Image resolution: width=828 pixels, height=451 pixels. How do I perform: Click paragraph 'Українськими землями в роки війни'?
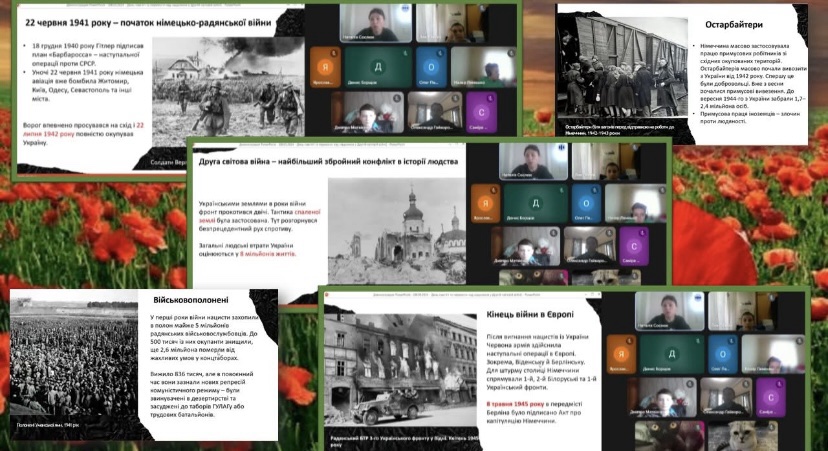259,216
